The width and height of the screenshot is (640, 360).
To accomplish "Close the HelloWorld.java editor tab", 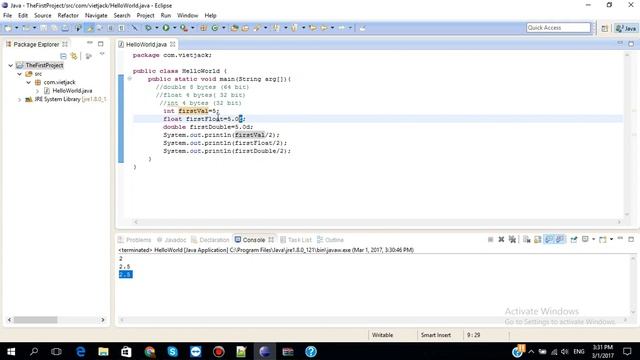I will 173,44.
